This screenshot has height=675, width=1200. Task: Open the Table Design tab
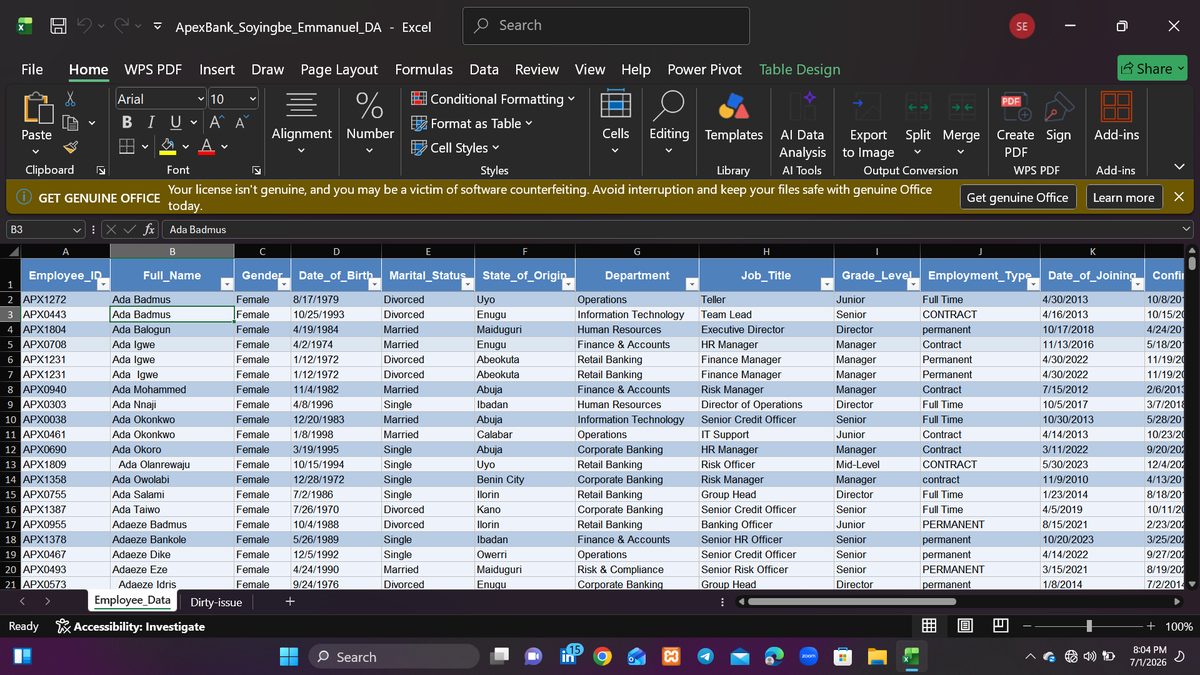(800, 69)
